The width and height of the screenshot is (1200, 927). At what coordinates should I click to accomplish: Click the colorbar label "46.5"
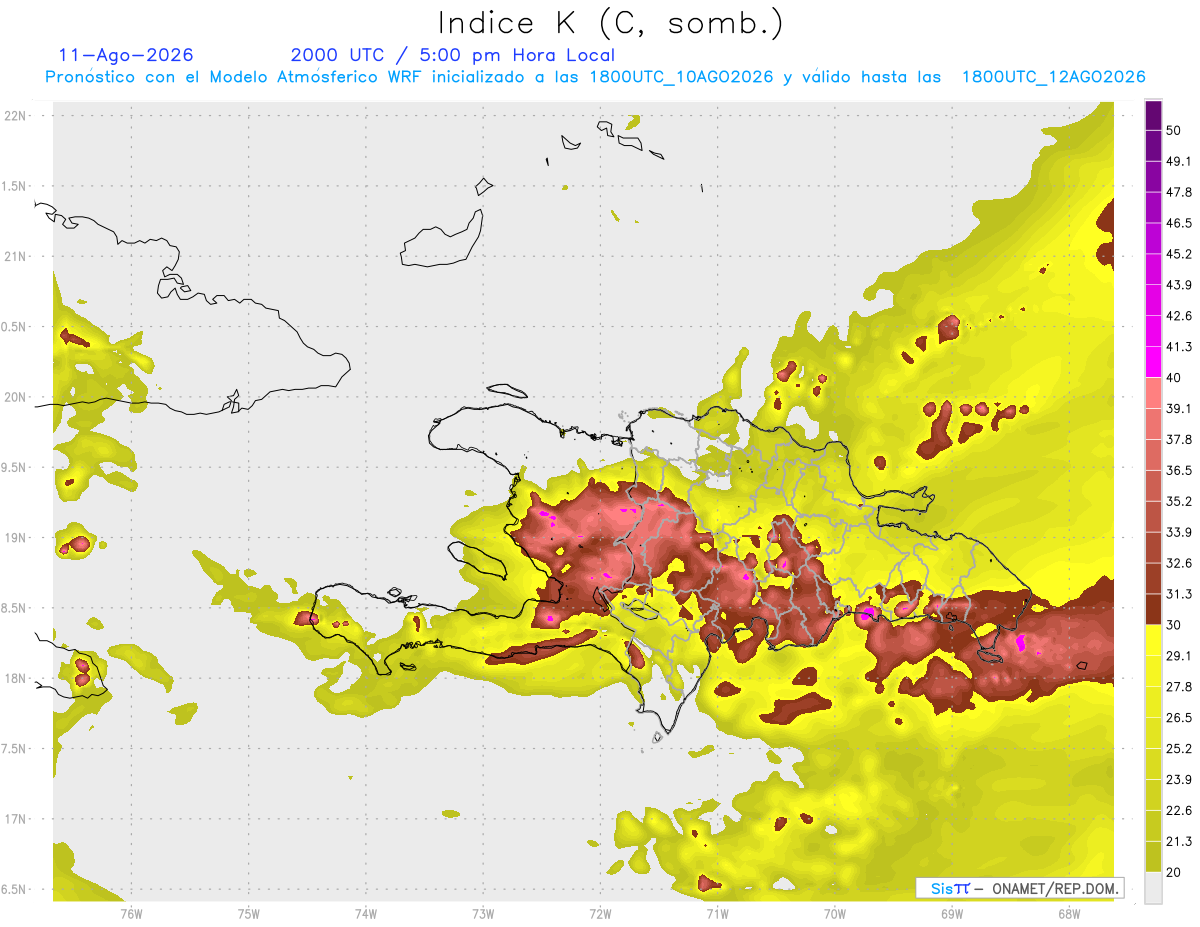click(x=1179, y=223)
